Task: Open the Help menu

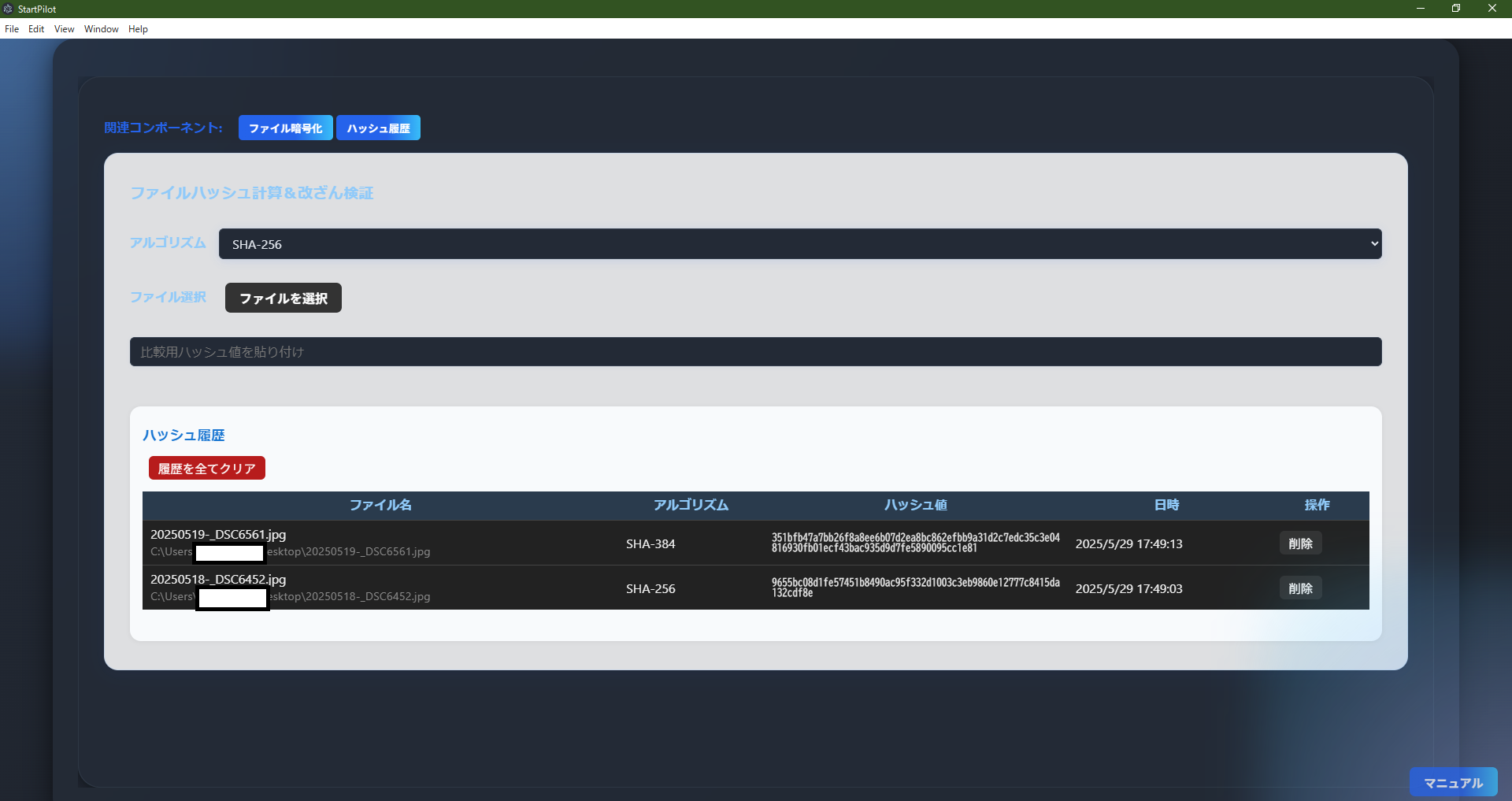Action: 138,29
